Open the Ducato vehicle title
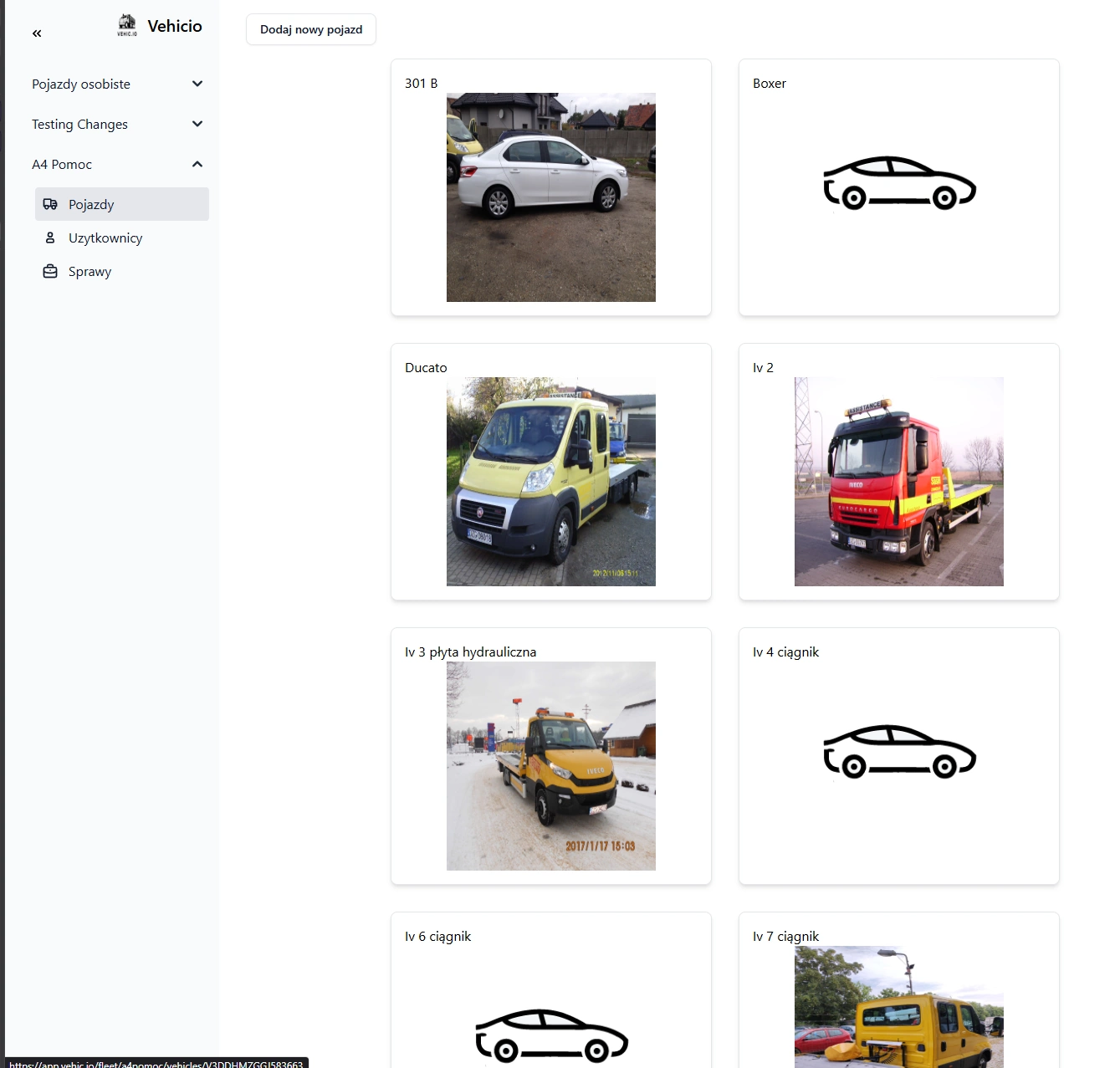The width and height of the screenshot is (1120, 1068). (426, 368)
